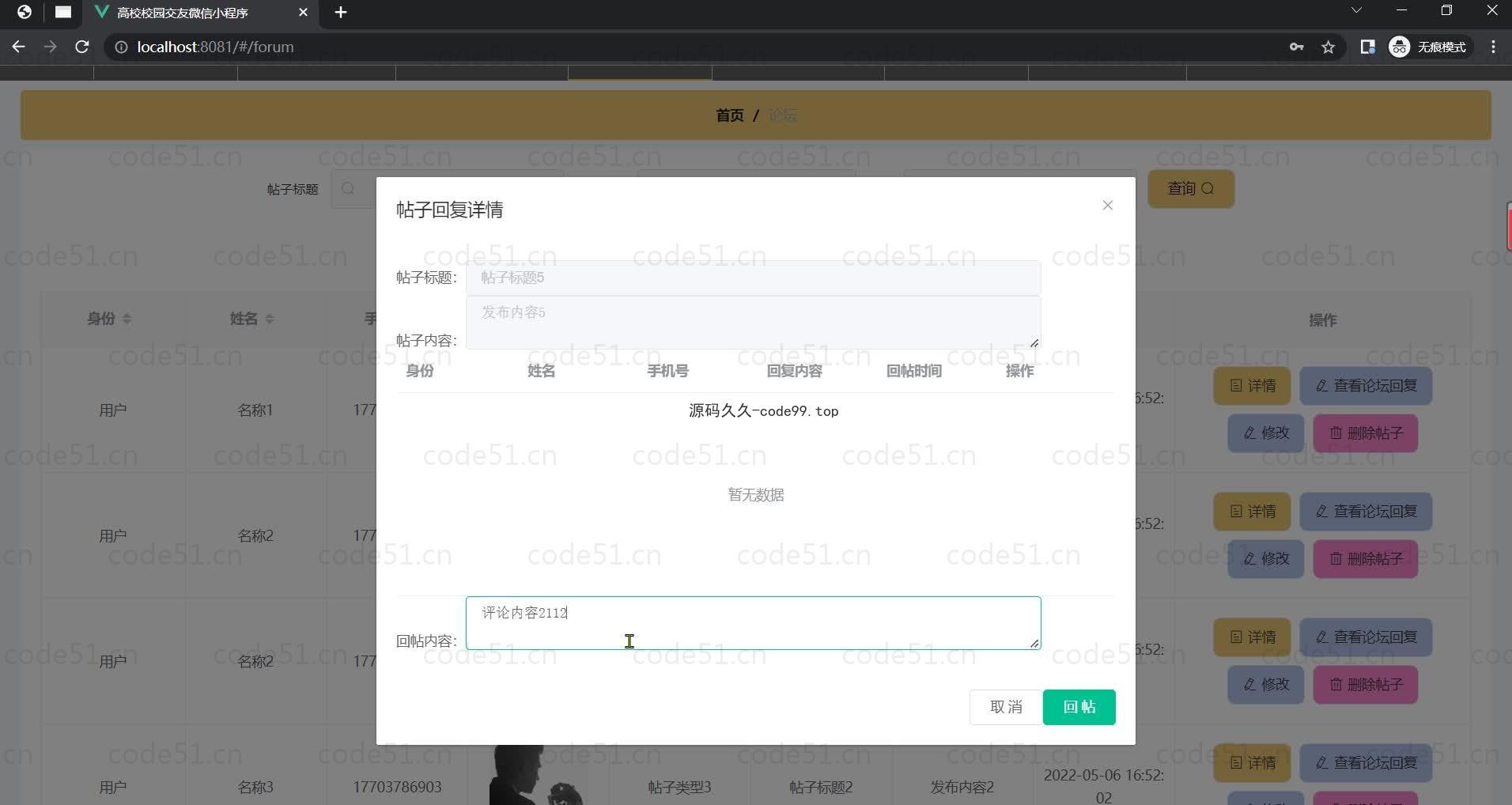Click 修改 in the 名称1 row

[1265, 433]
